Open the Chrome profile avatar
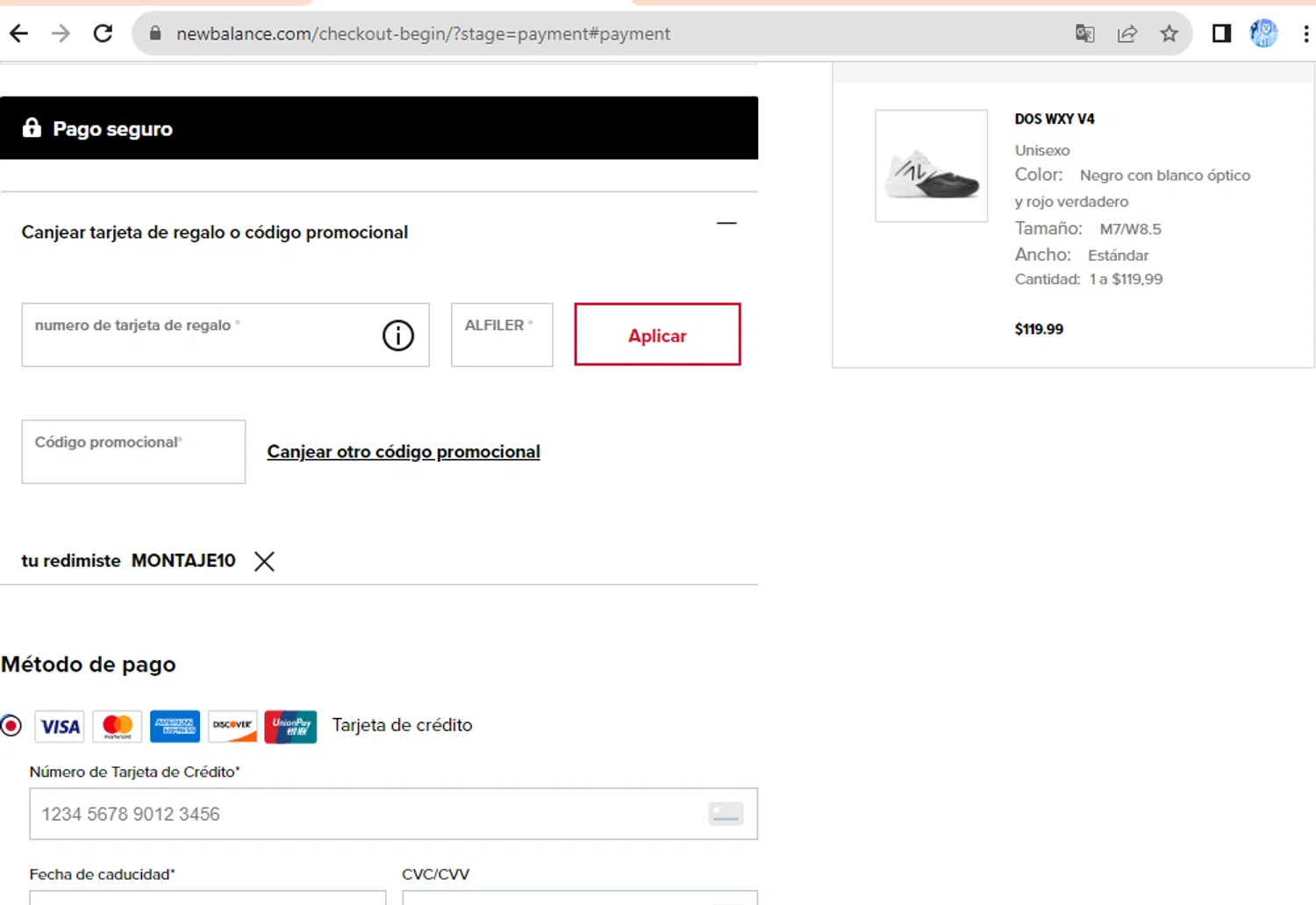The image size is (1316, 905). click(1264, 33)
